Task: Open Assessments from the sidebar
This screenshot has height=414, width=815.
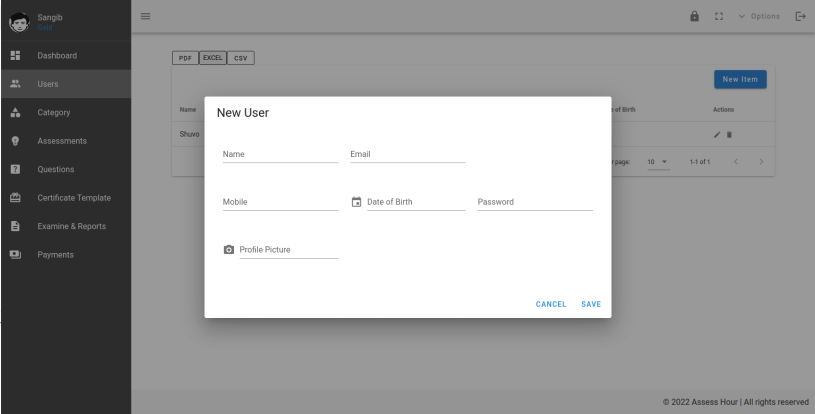Action: click(x=62, y=141)
